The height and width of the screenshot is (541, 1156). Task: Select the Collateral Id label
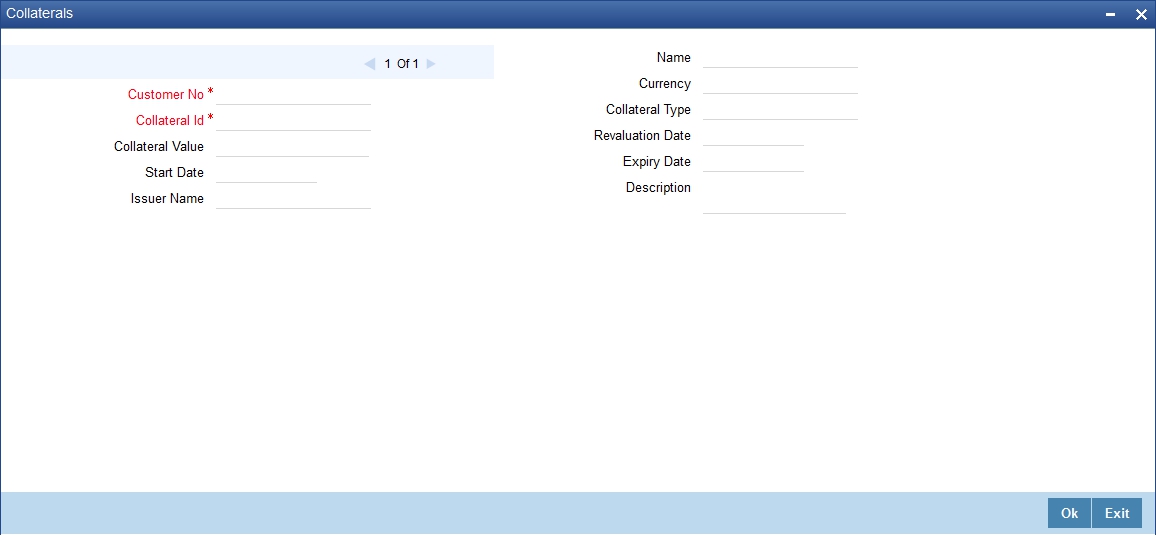coord(170,120)
